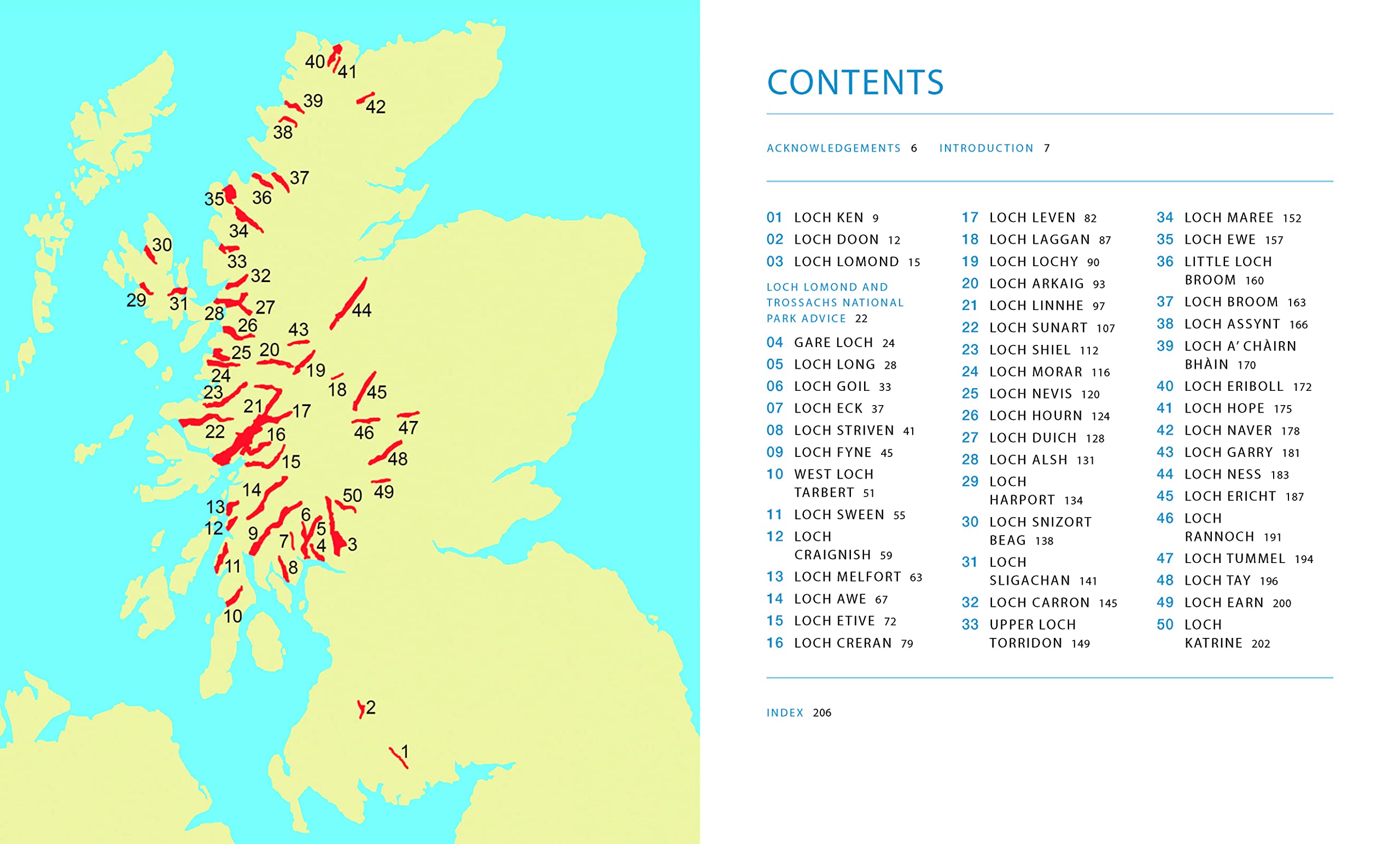1400x844 pixels.
Task: Open Loch Ness entry in contents
Action: (x=1222, y=474)
